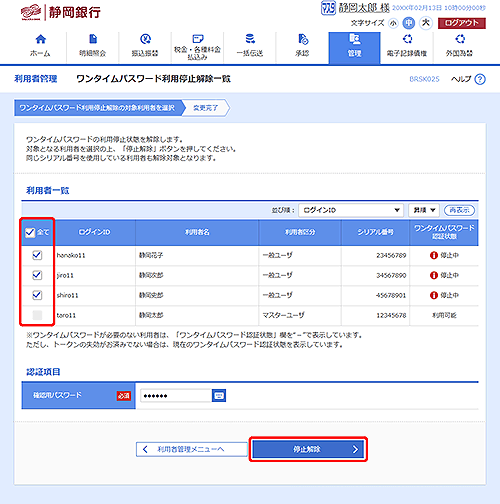Viewport: 500px width, 504px height.
Task: Set font size to 大
Action: 426,23
